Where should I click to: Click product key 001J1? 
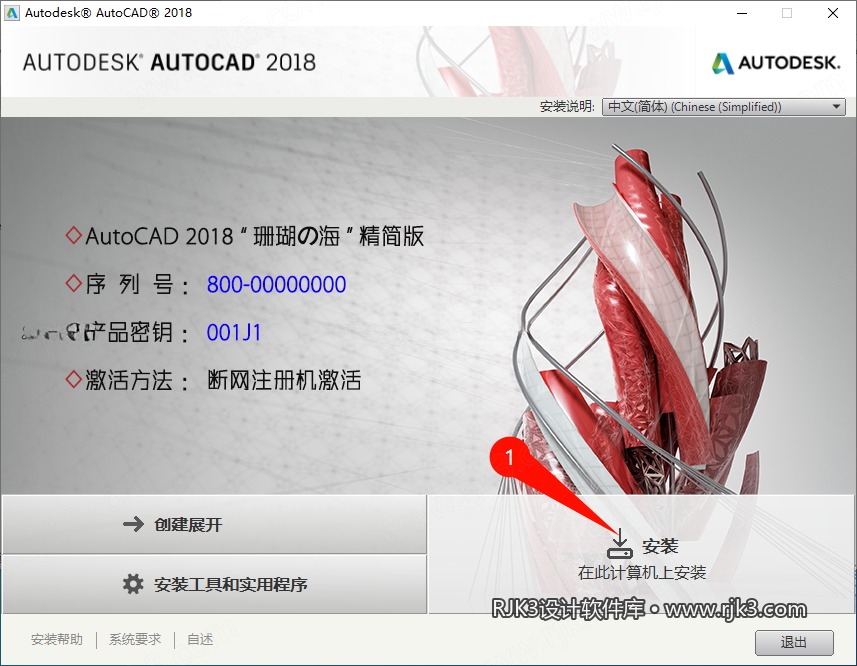(234, 333)
